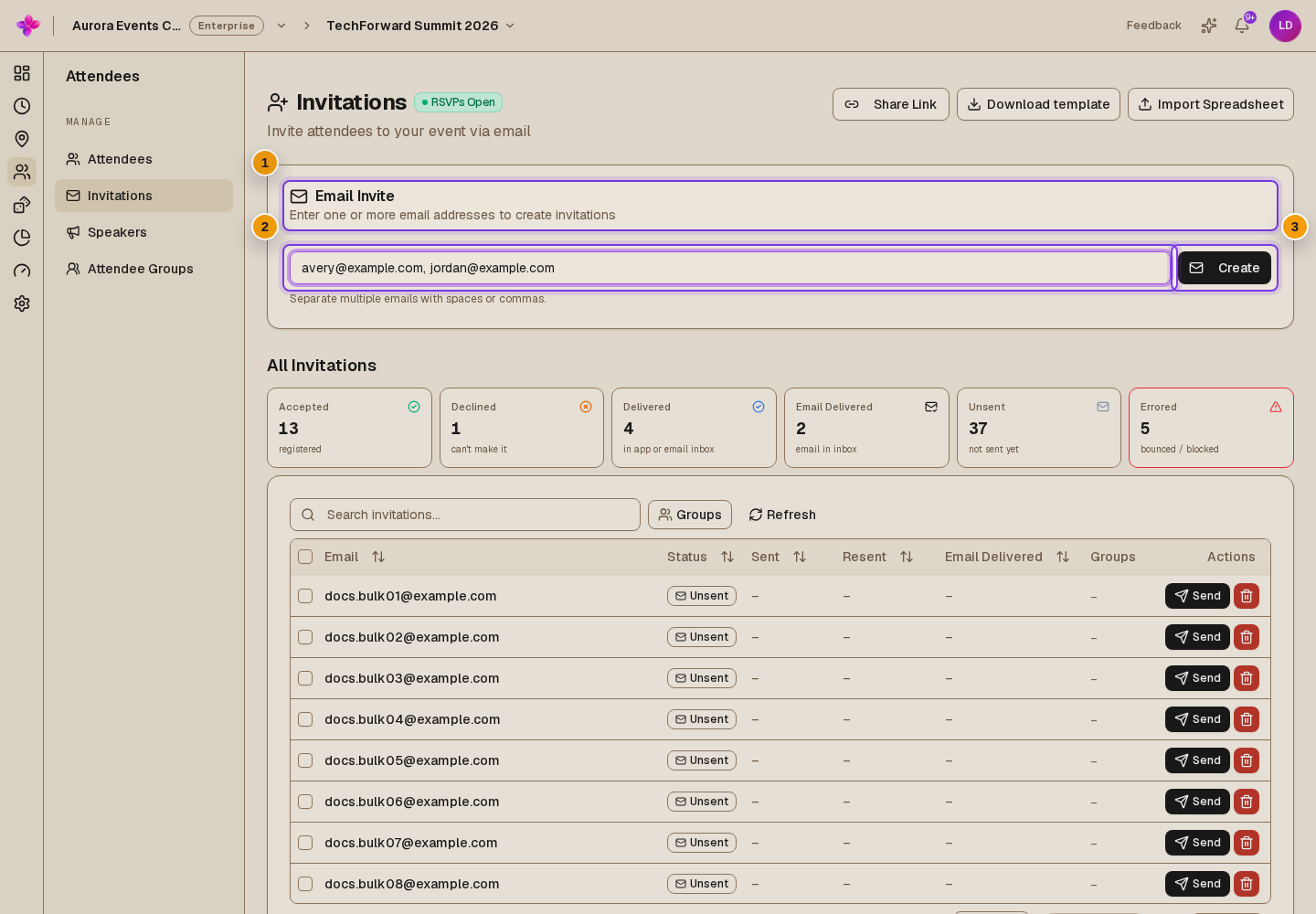The image size is (1316, 914).
Task: Check the docs.bulk08@example.com row checkbox
Action: [x=305, y=884]
